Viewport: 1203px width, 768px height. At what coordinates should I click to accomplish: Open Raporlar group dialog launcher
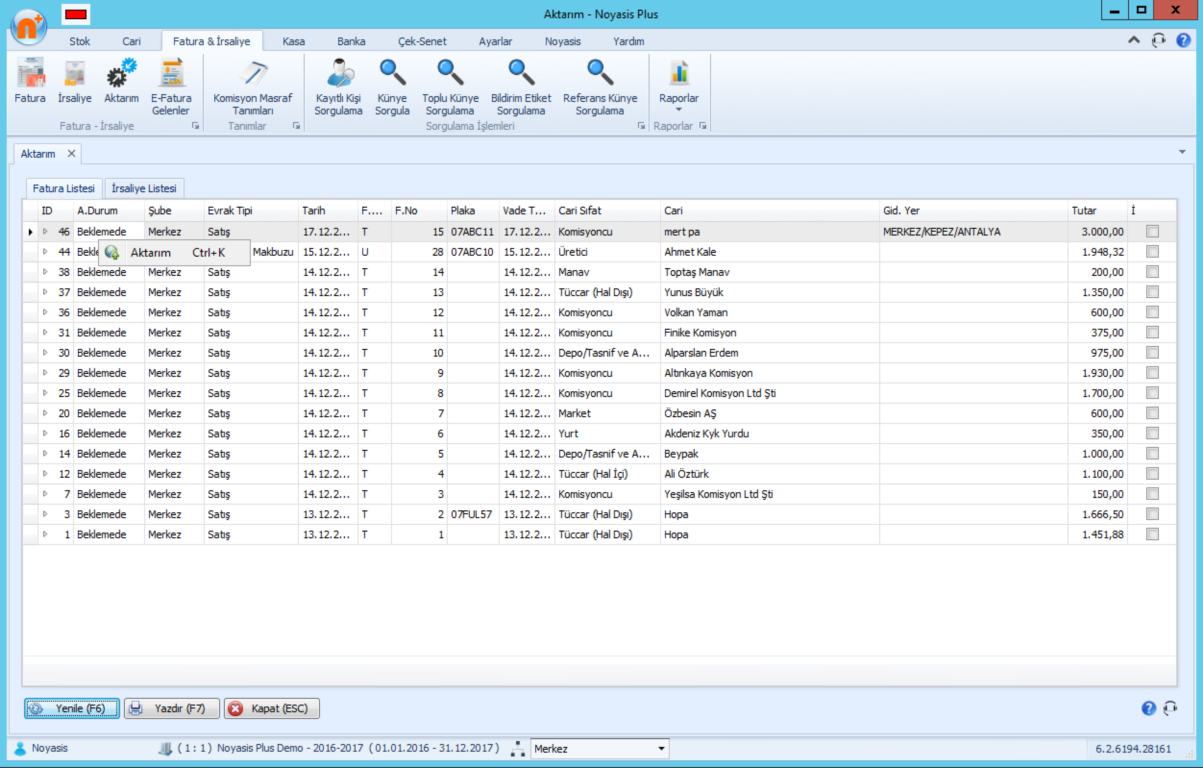[703, 126]
